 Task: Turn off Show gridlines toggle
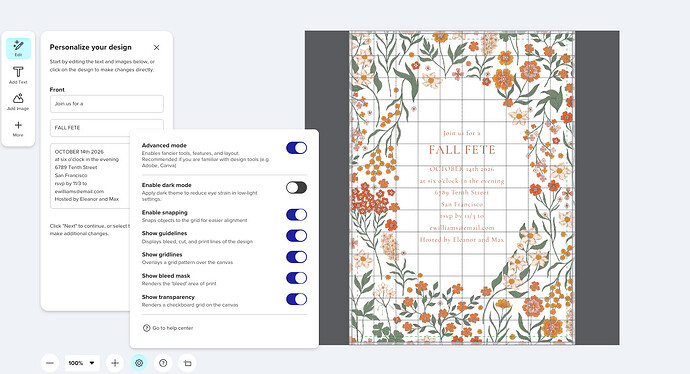[296, 257]
